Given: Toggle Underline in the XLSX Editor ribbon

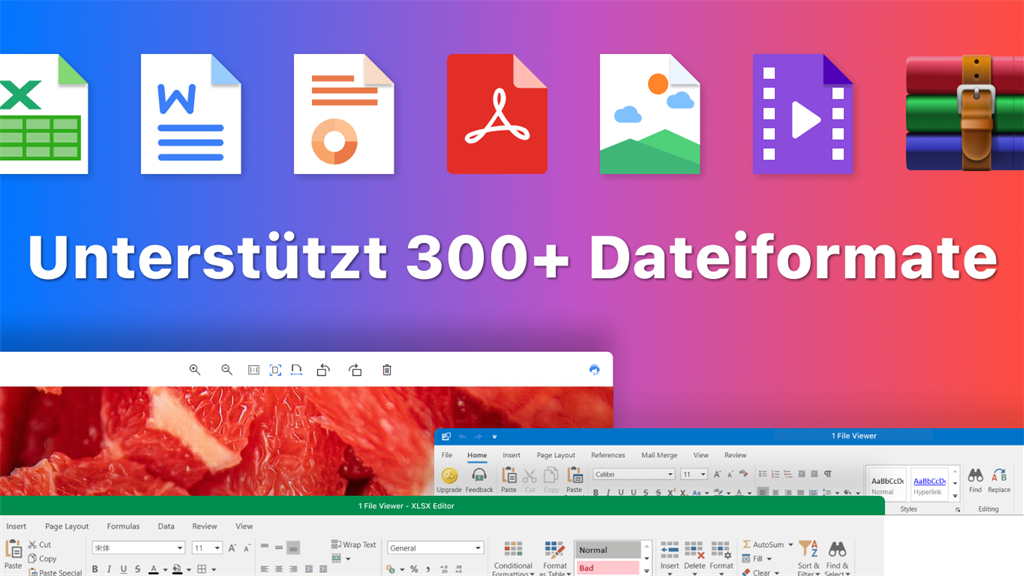Looking at the screenshot, I should pyautogui.click(x=123, y=569).
